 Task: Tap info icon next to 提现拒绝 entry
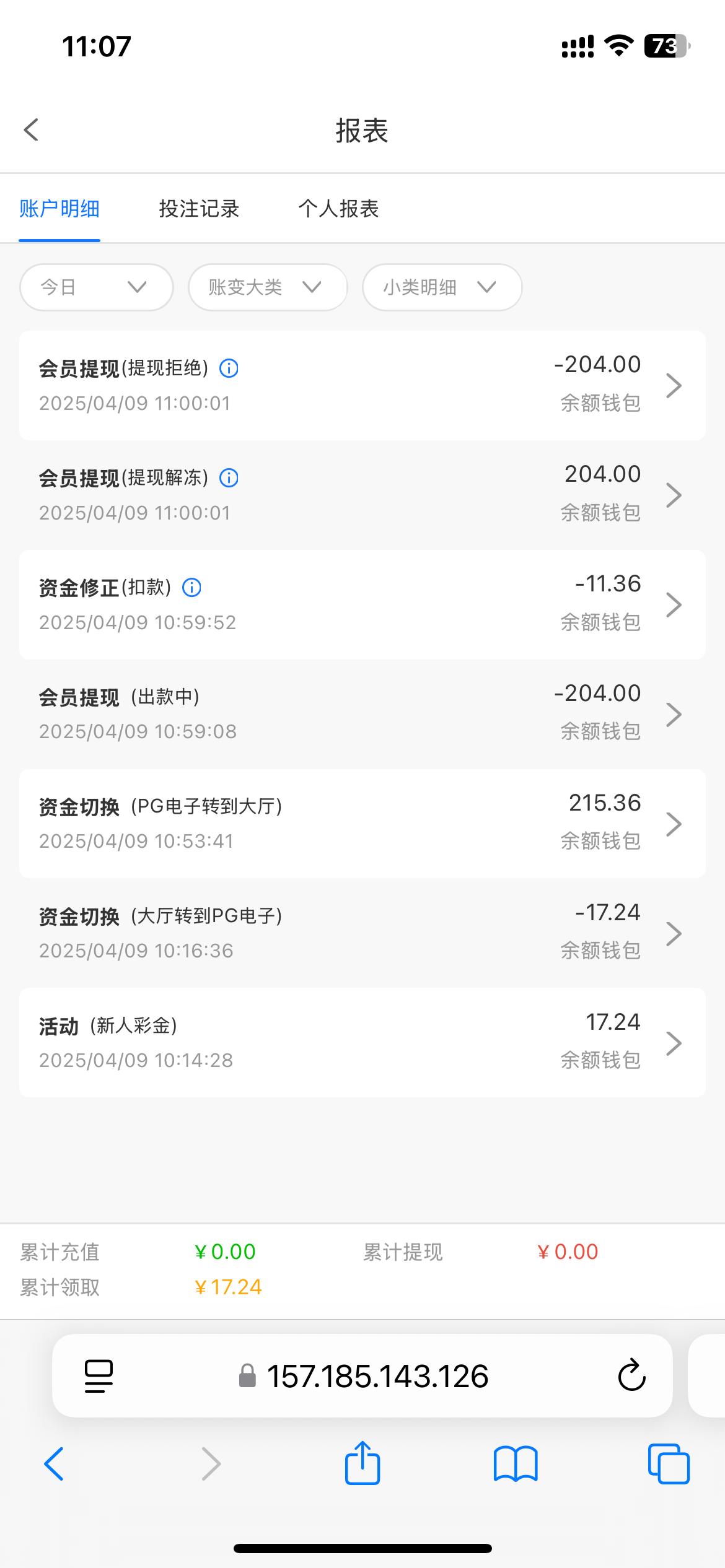click(229, 368)
